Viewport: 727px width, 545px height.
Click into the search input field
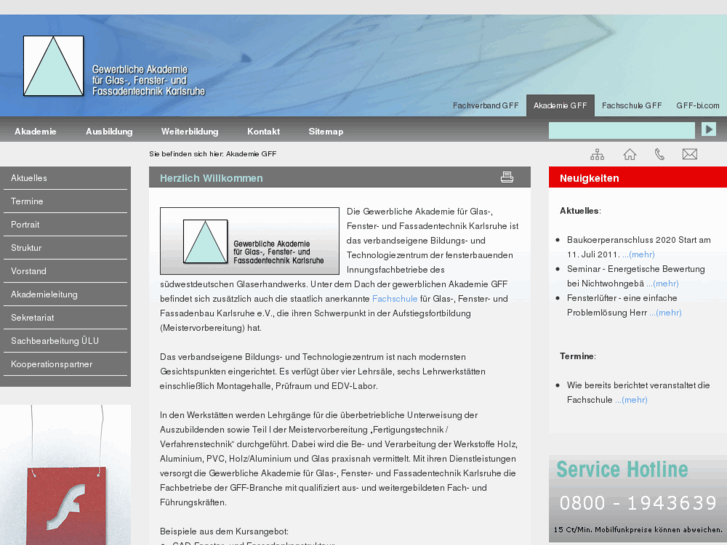tap(621, 130)
